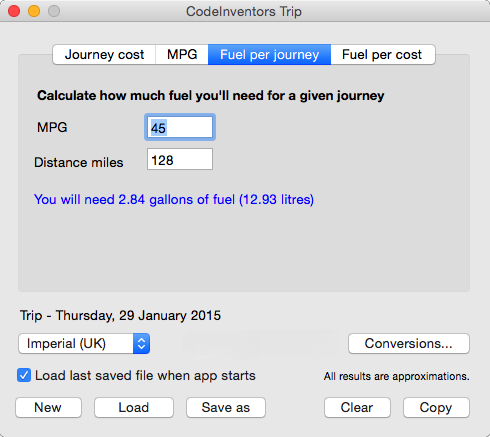Screen dimensions: 490x437
Task: Click the New button
Action: (48, 407)
